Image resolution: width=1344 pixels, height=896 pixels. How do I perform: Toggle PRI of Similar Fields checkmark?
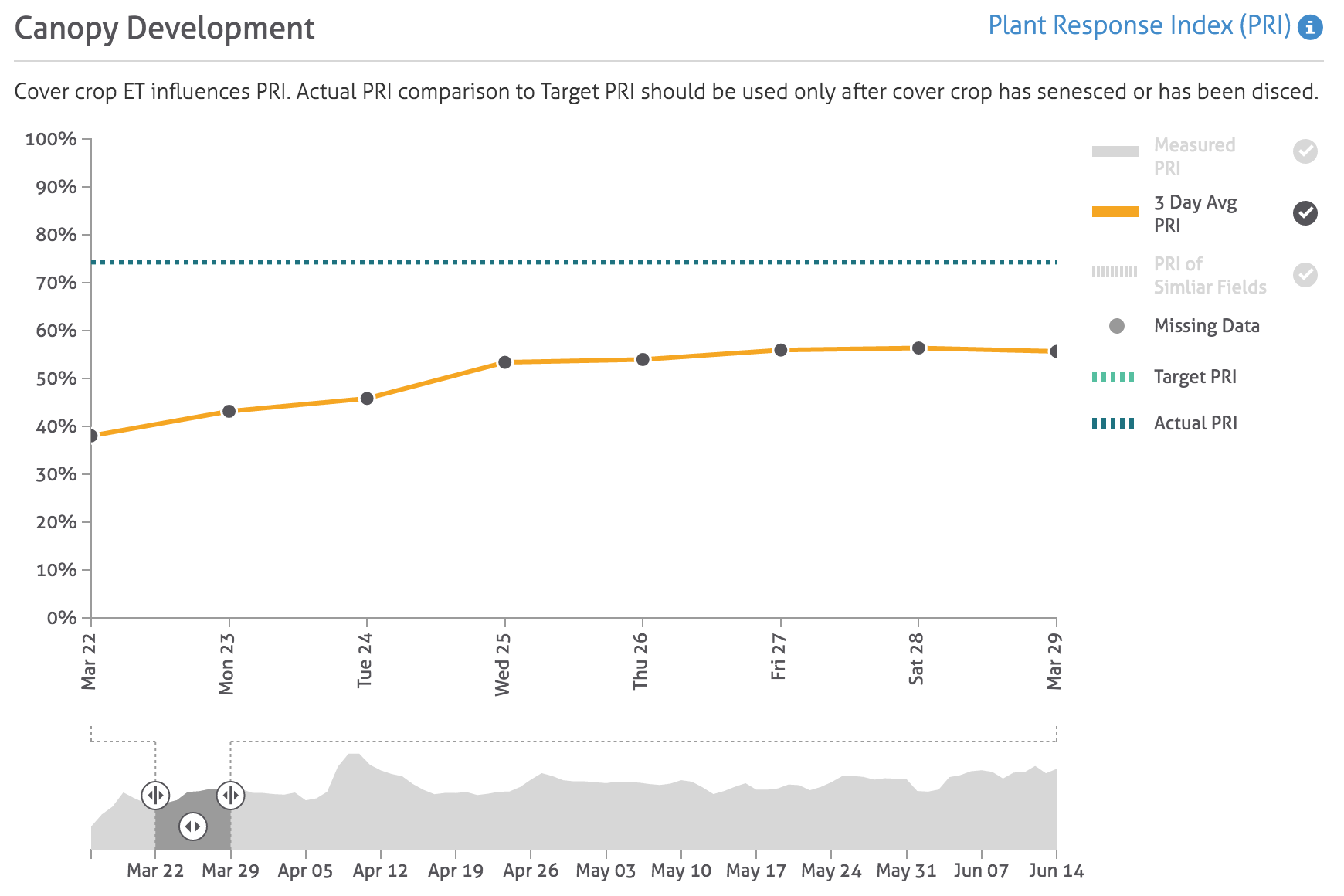click(x=1305, y=275)
